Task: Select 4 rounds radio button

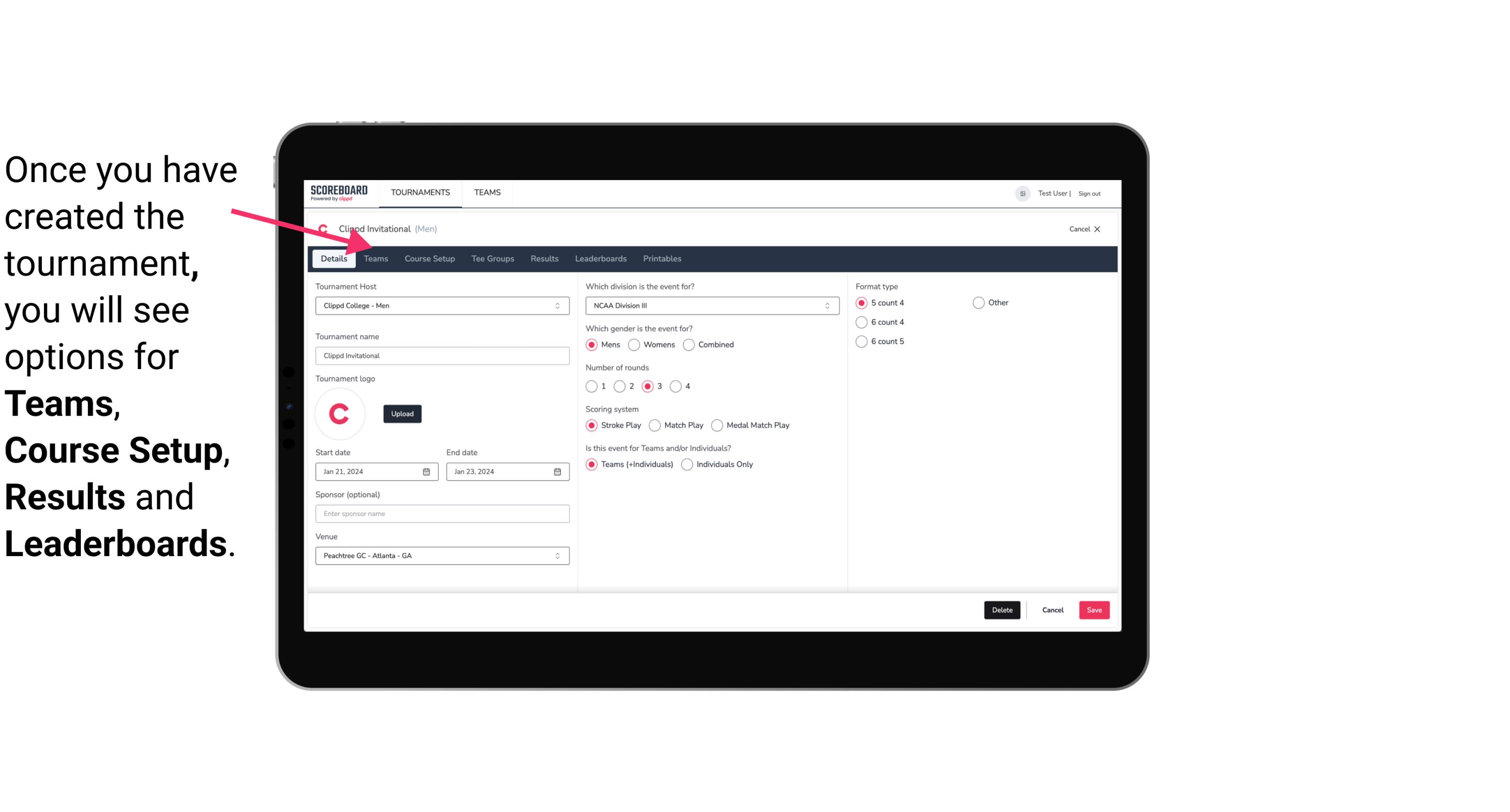Action: pyautogui.click(x=676, y=386)
